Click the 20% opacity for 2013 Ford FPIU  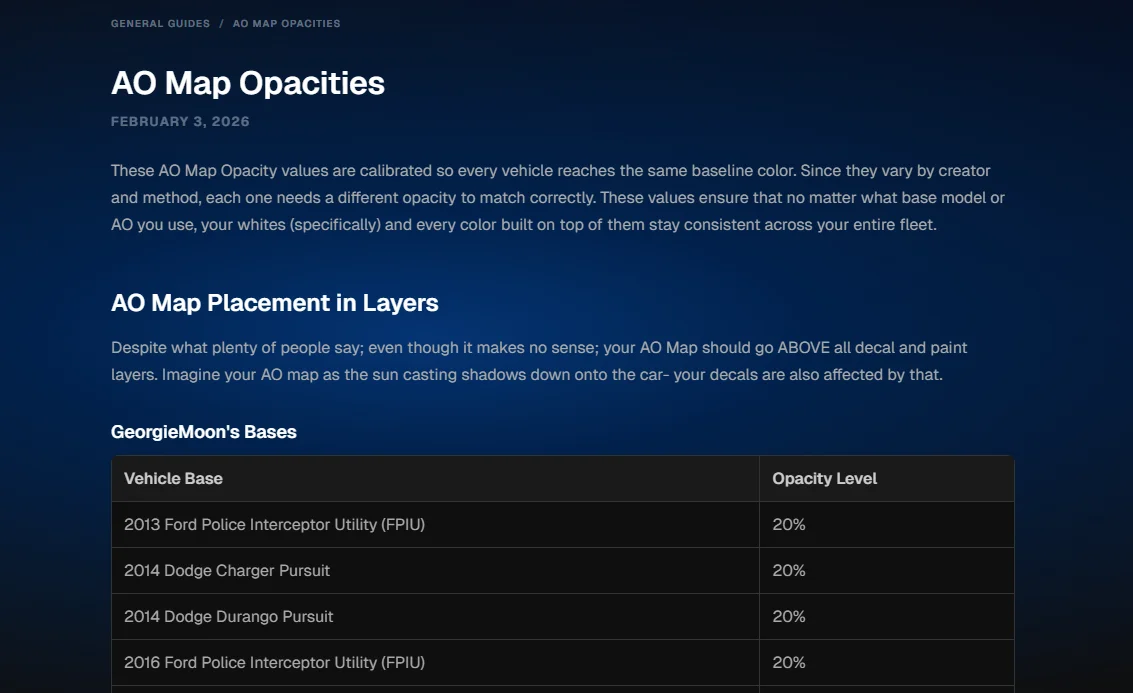(x=788, y=525)
